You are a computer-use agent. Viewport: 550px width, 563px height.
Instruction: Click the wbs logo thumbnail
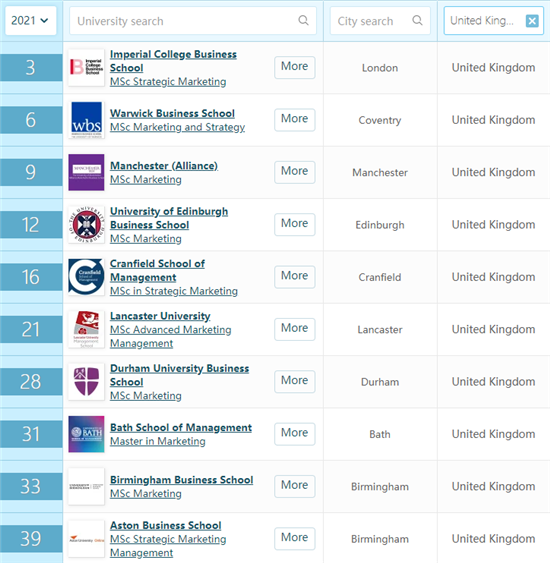tap(87, 120)
